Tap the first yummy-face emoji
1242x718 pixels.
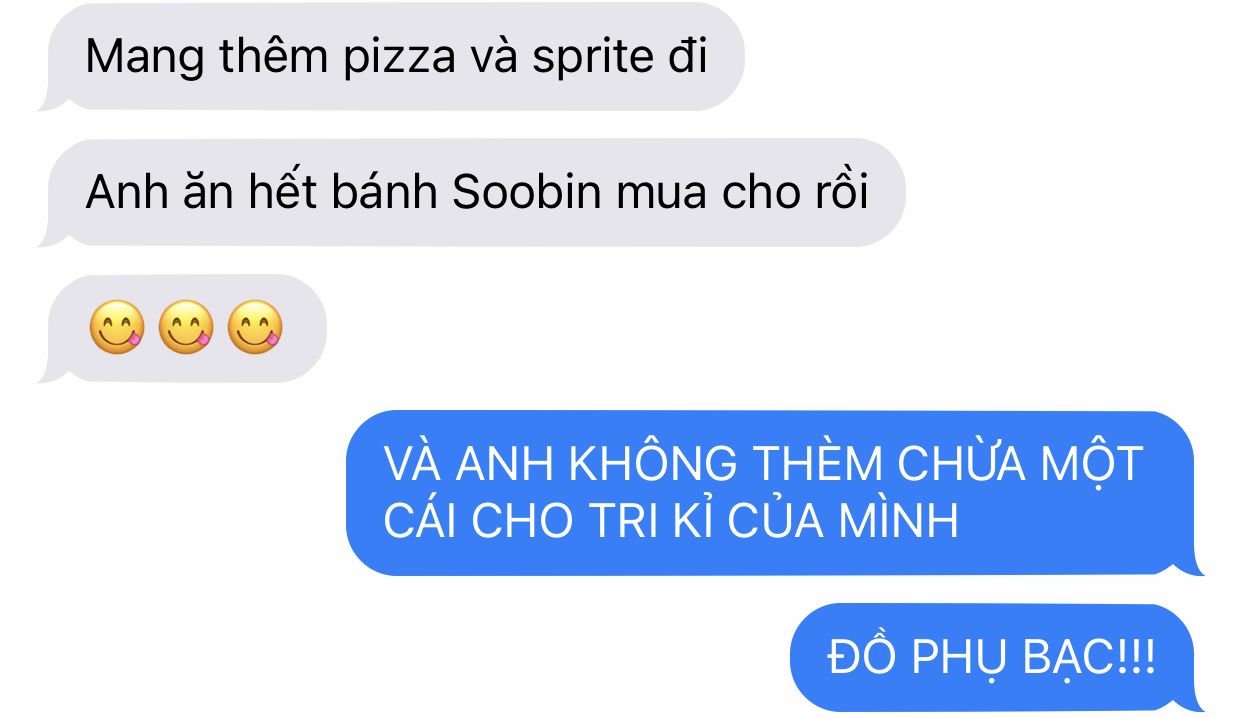(117, 329)
